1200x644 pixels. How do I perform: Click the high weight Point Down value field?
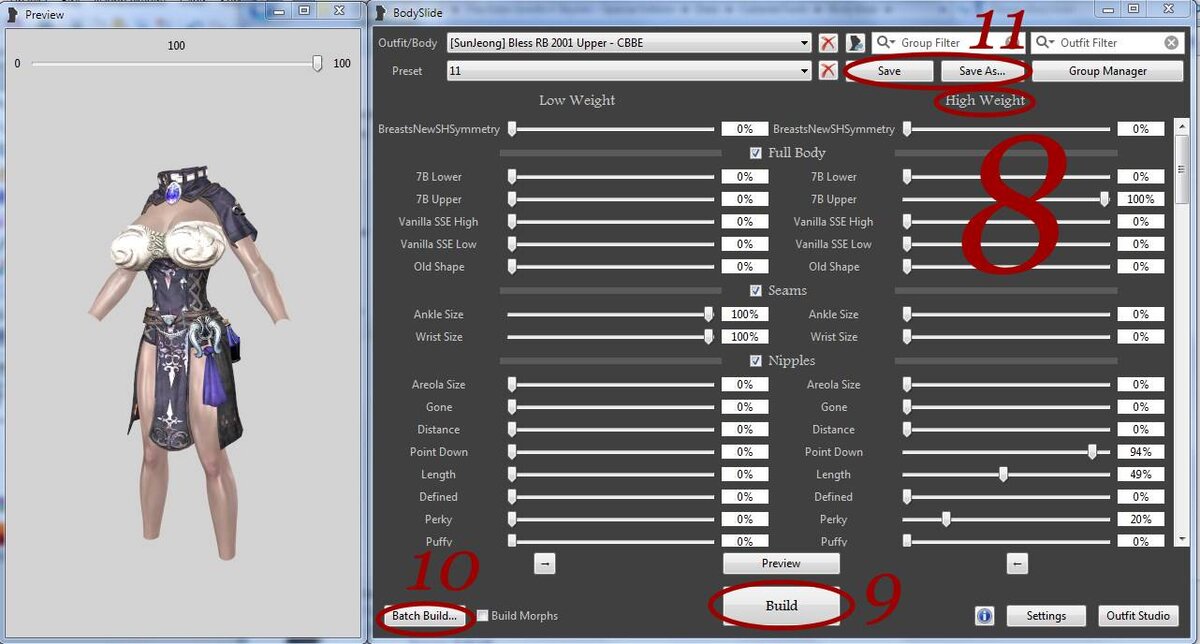pyautogui.click(x=1140, y=452)
